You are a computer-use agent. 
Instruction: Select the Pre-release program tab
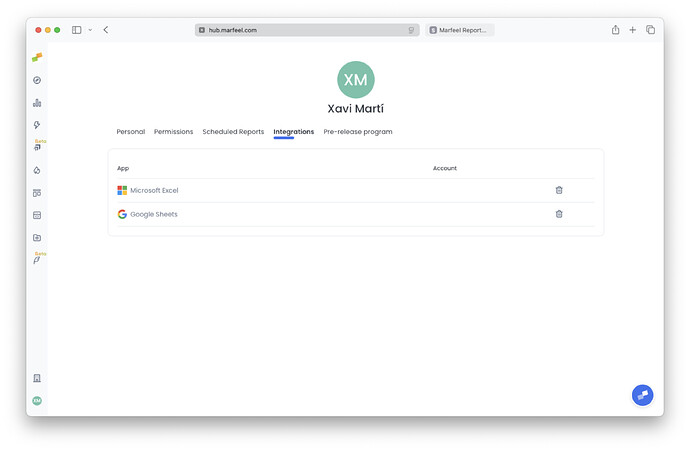pyautogui.click(x=358, y=132)
